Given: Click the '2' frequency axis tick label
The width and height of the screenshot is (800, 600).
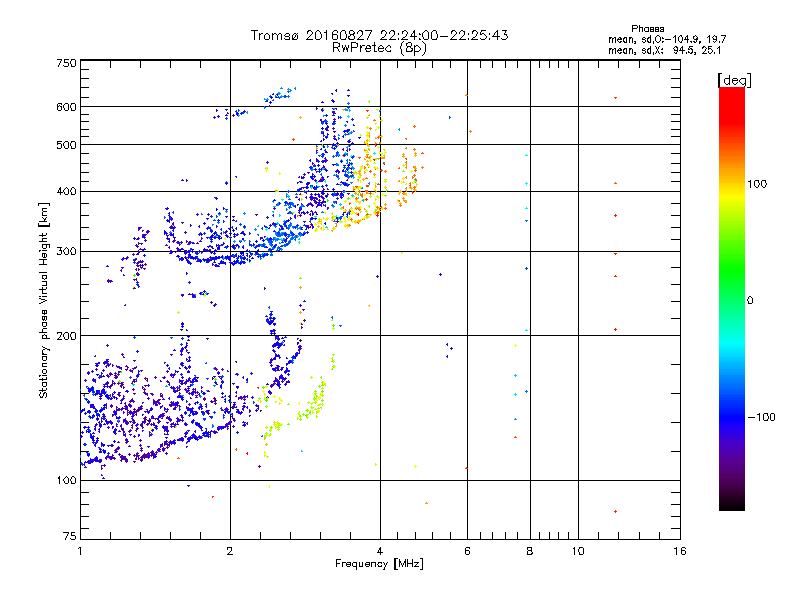Looking at the screenshot, I should click(230, 551).
